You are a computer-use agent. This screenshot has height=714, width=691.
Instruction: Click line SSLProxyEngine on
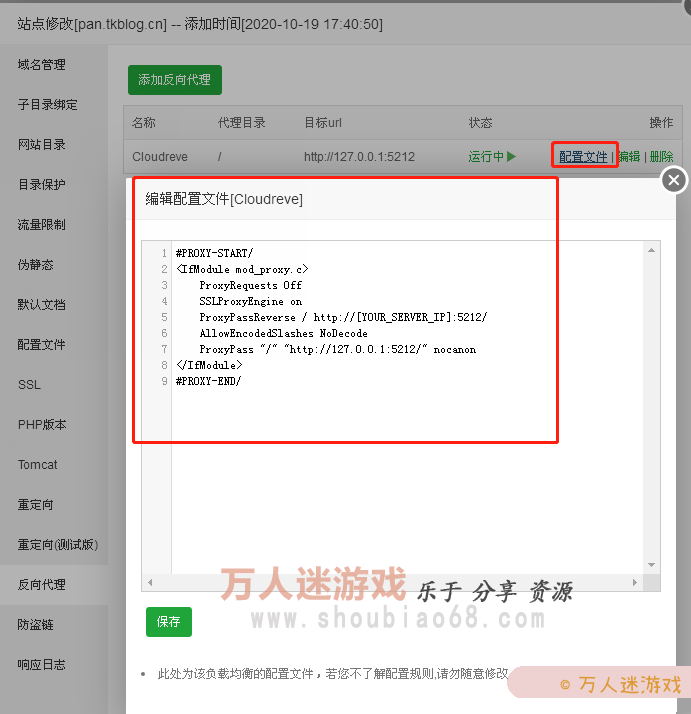coord(251,301)
